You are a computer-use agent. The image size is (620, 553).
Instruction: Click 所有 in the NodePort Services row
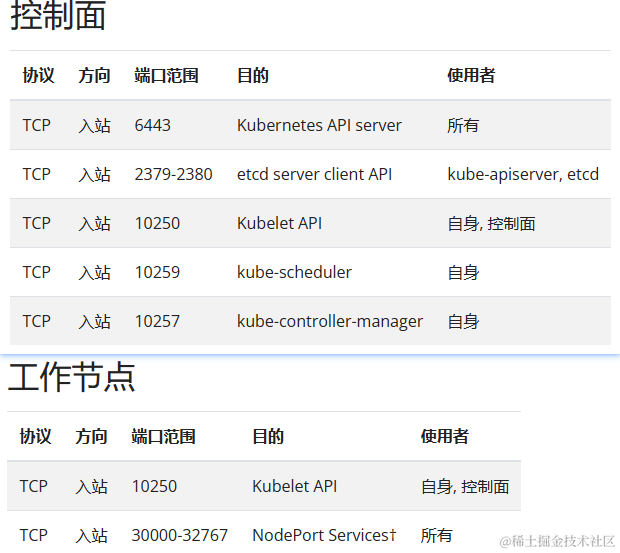[x=437, y=535]
